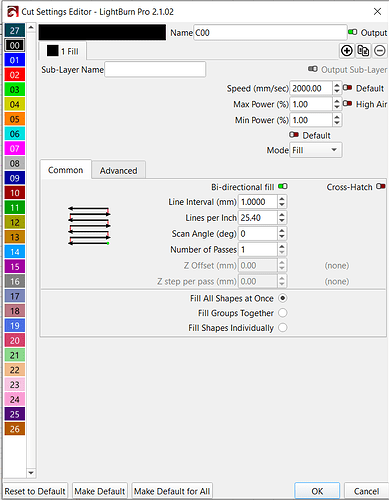Select layer 25 dark purple swatch
This screenshot has width=389, height=500.
click(x=15, y=414)
